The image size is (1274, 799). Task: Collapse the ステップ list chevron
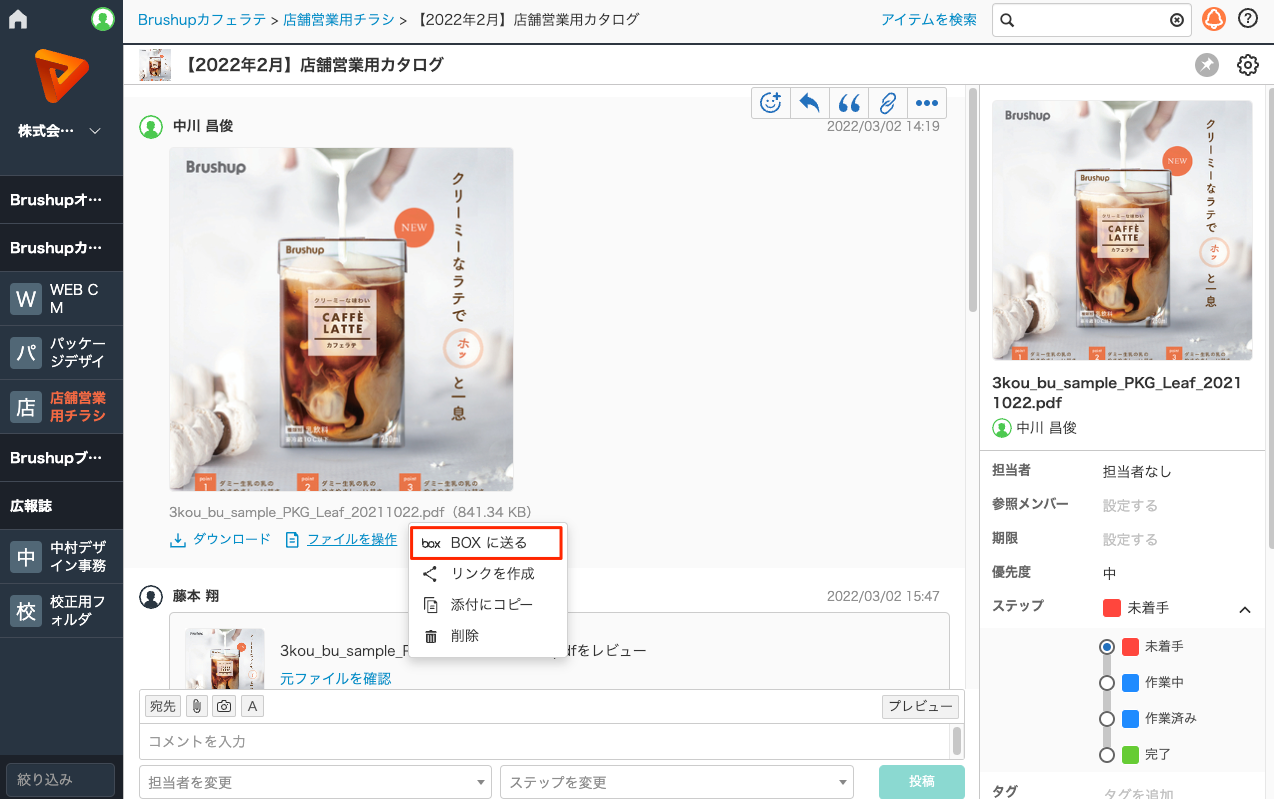point(1245,609)
